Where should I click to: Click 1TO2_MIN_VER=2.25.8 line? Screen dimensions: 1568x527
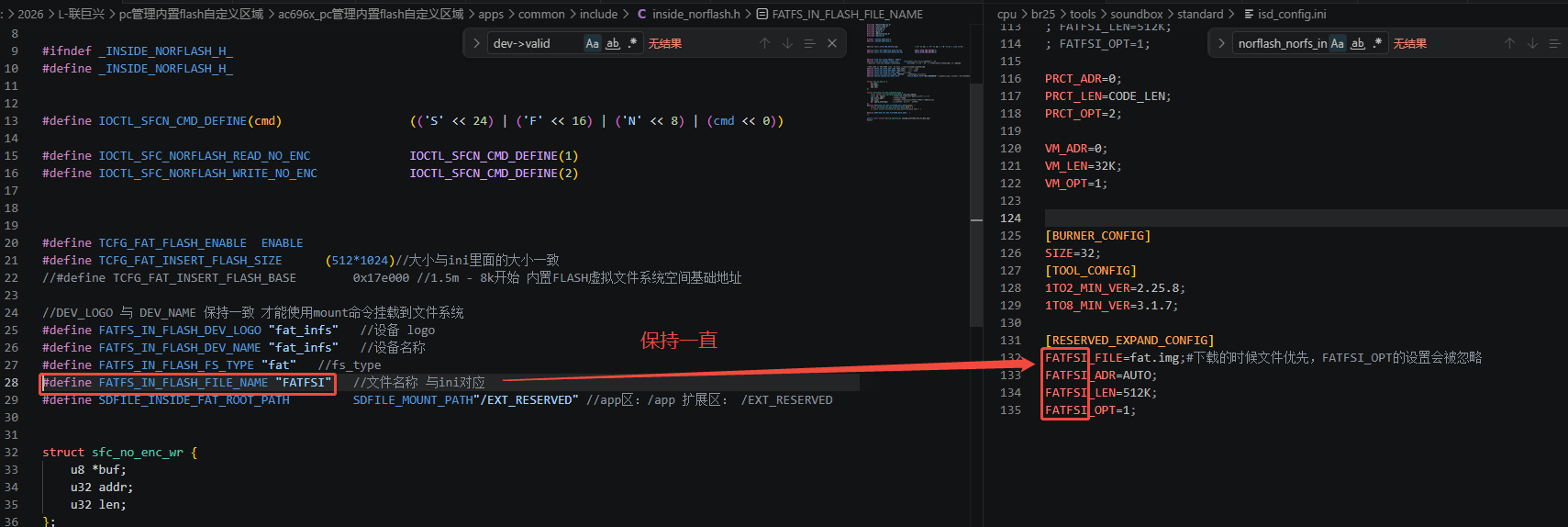[x=1116, y=287]
